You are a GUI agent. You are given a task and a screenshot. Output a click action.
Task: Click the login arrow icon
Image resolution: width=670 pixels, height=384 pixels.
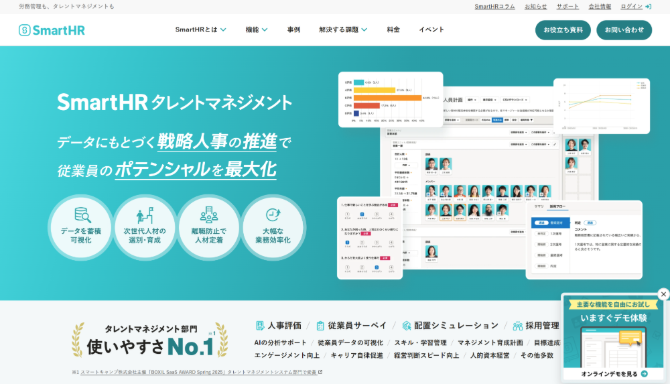point(648,6)
